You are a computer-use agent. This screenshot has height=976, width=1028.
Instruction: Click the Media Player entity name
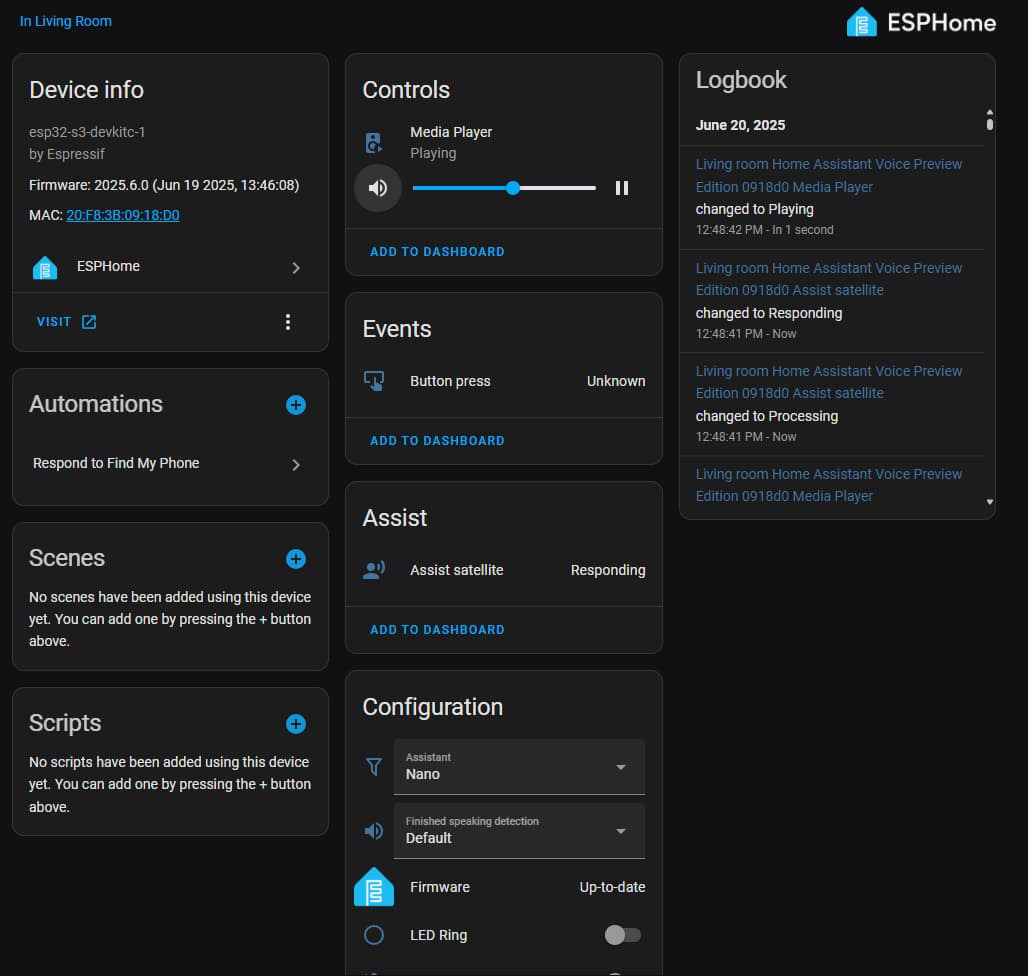click(451, 132)
